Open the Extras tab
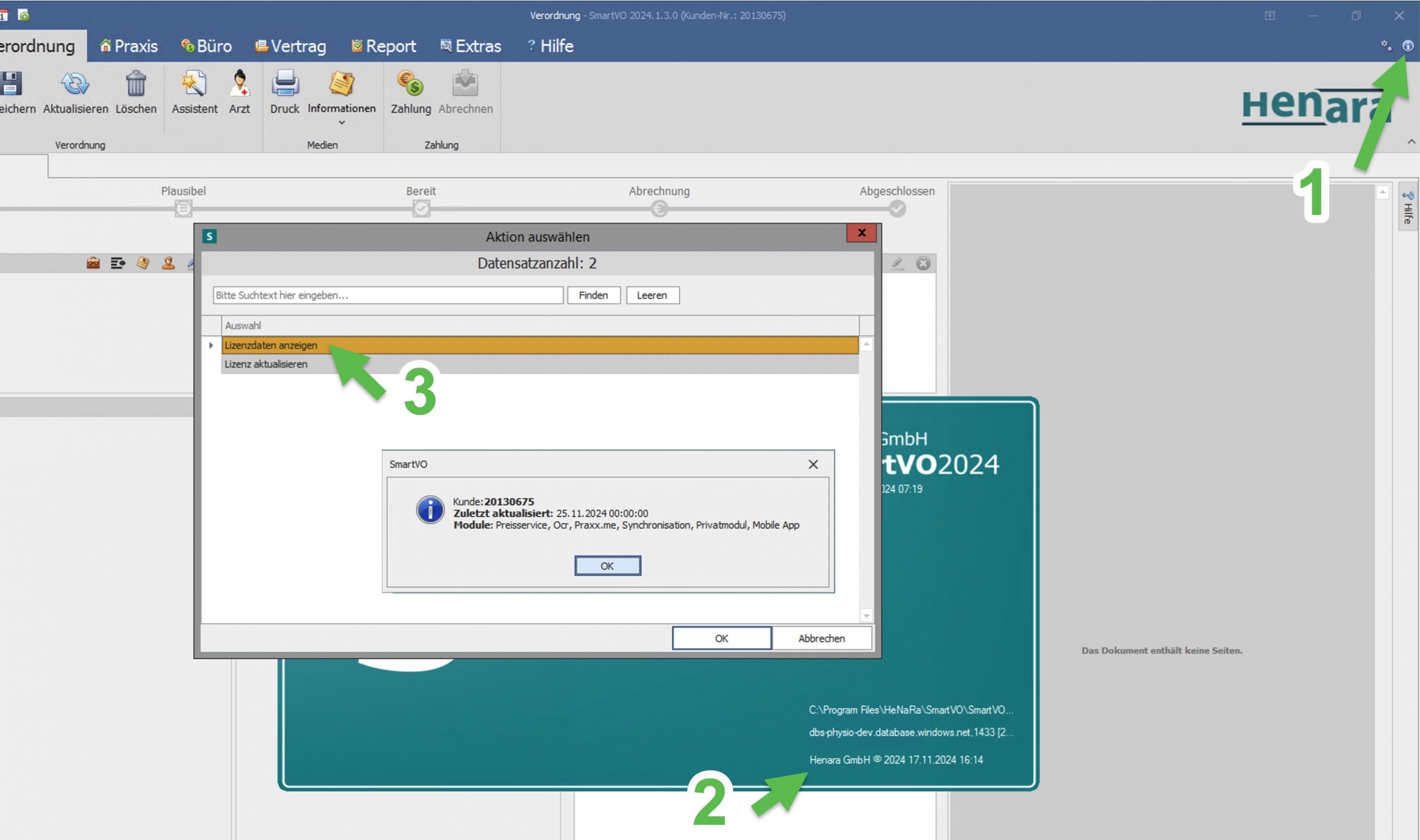The image size is (1420, 840). pos(471,46)
